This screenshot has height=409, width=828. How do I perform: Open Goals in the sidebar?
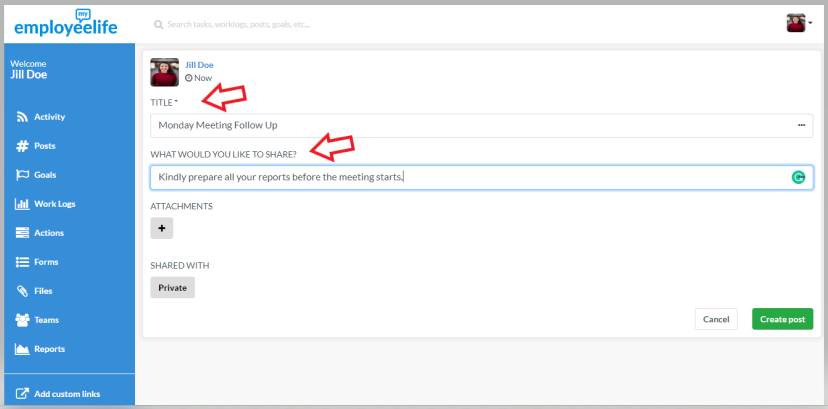coord(45,175)
